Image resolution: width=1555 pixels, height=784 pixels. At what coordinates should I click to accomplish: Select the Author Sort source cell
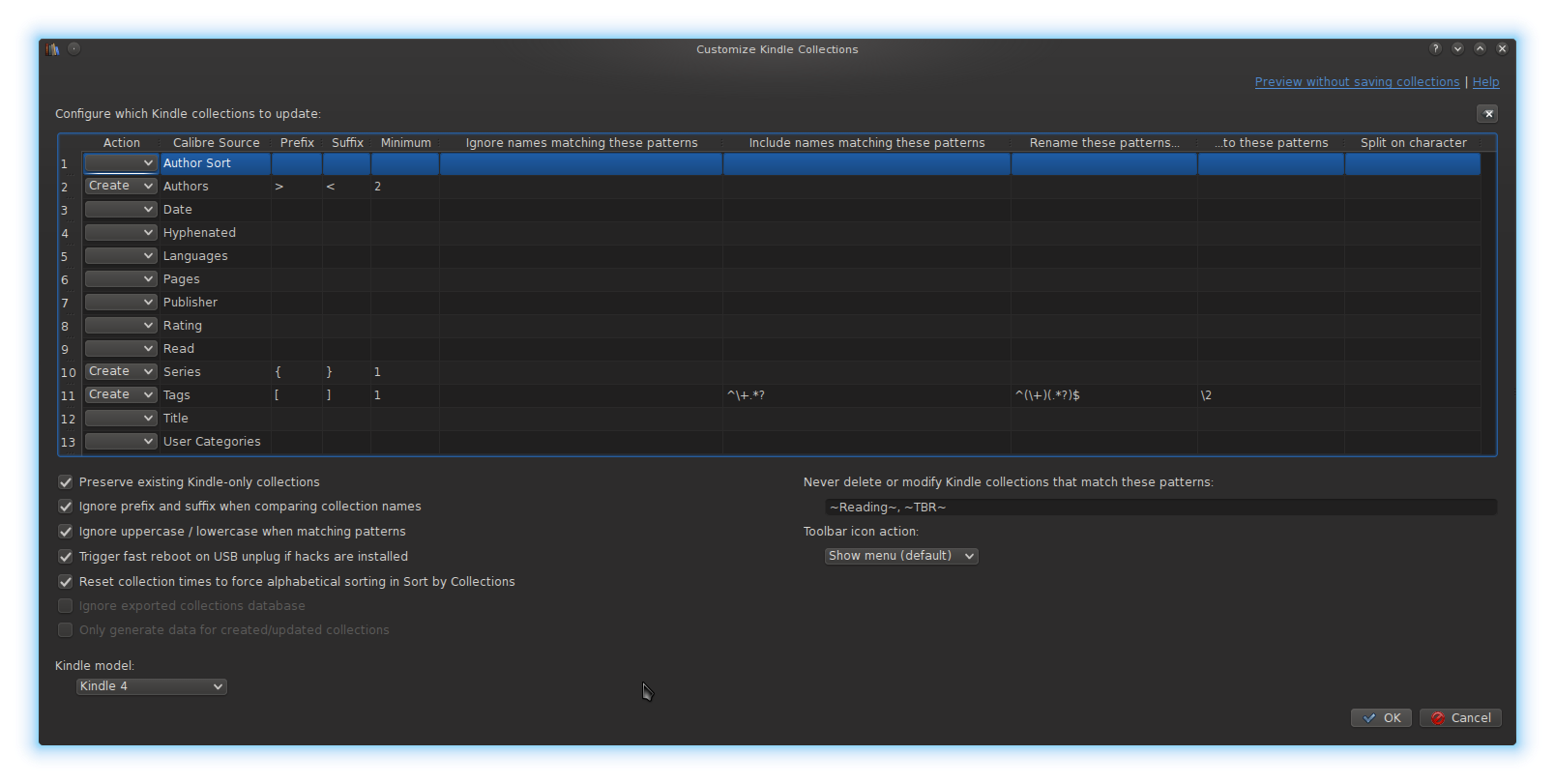click(216, 163)
